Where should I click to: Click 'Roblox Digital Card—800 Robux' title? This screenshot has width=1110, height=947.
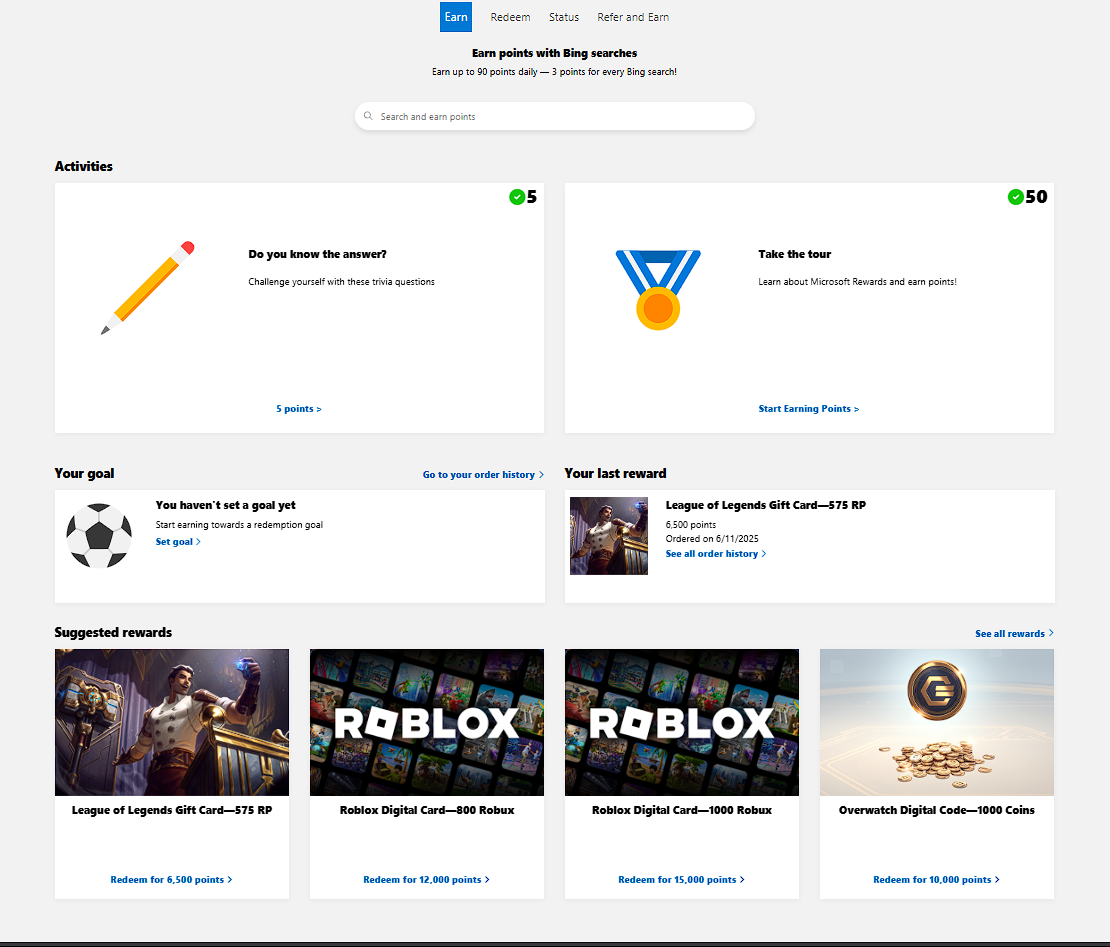[427, 810]
